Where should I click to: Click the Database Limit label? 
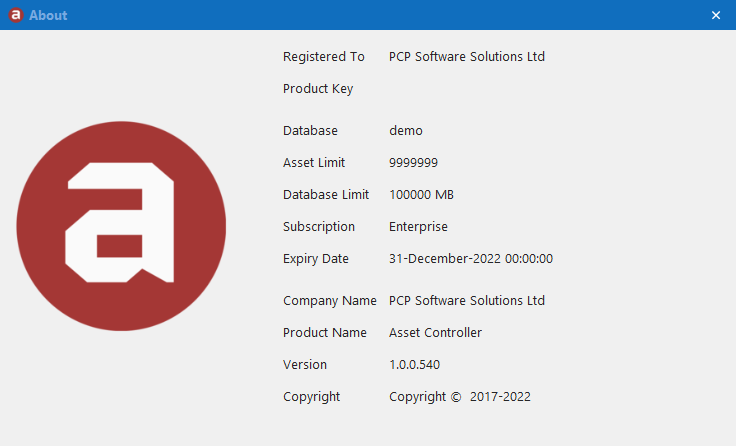click(x=326, y=194)
